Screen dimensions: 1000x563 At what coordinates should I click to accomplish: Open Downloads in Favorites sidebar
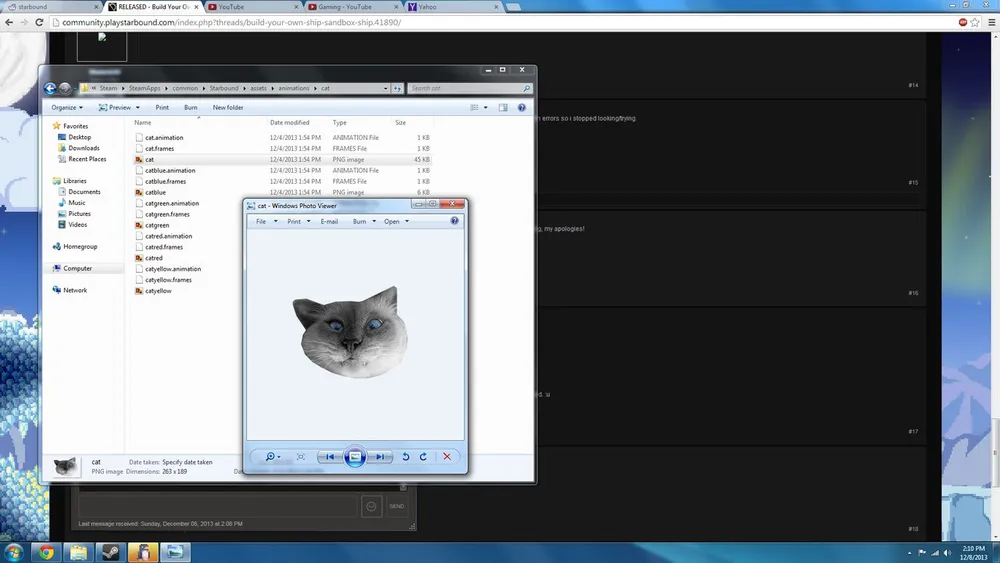(83, 148)
